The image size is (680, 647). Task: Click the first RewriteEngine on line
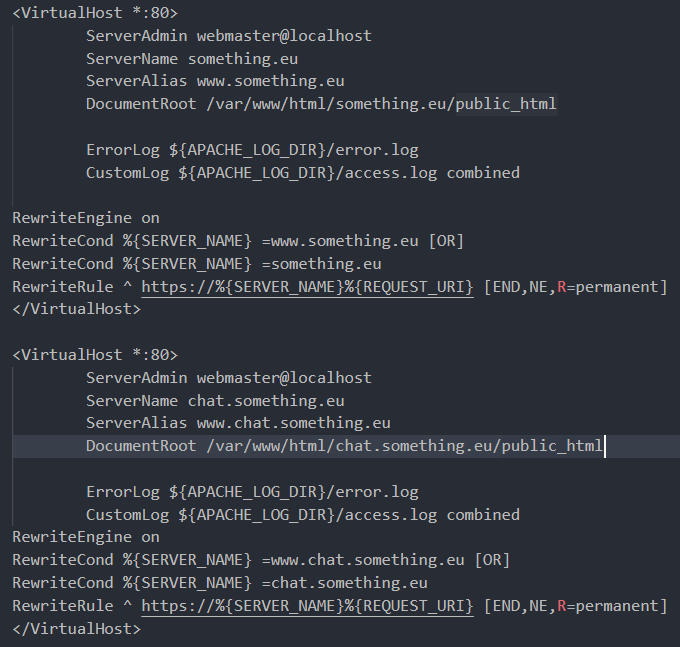[x=86, y=218]
